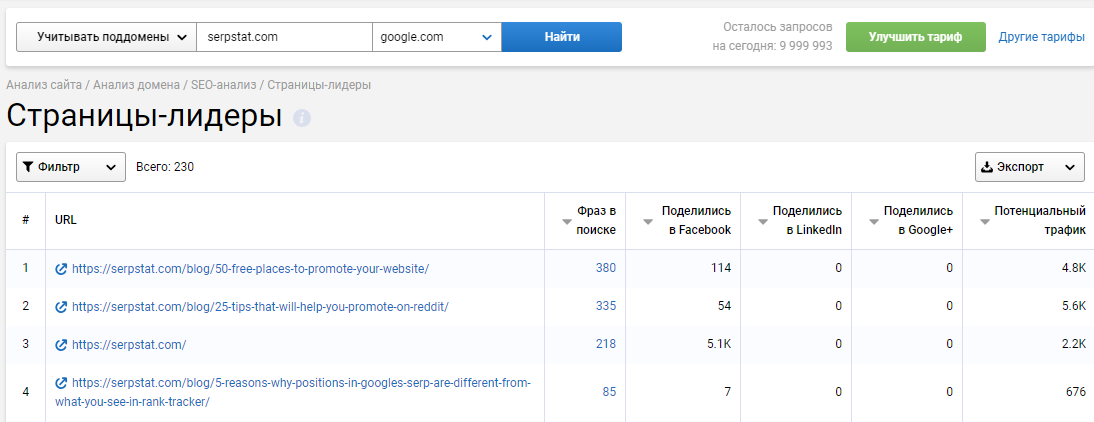Click the Всего: 230 total label

pyautogui.click(x=165, y=167)
